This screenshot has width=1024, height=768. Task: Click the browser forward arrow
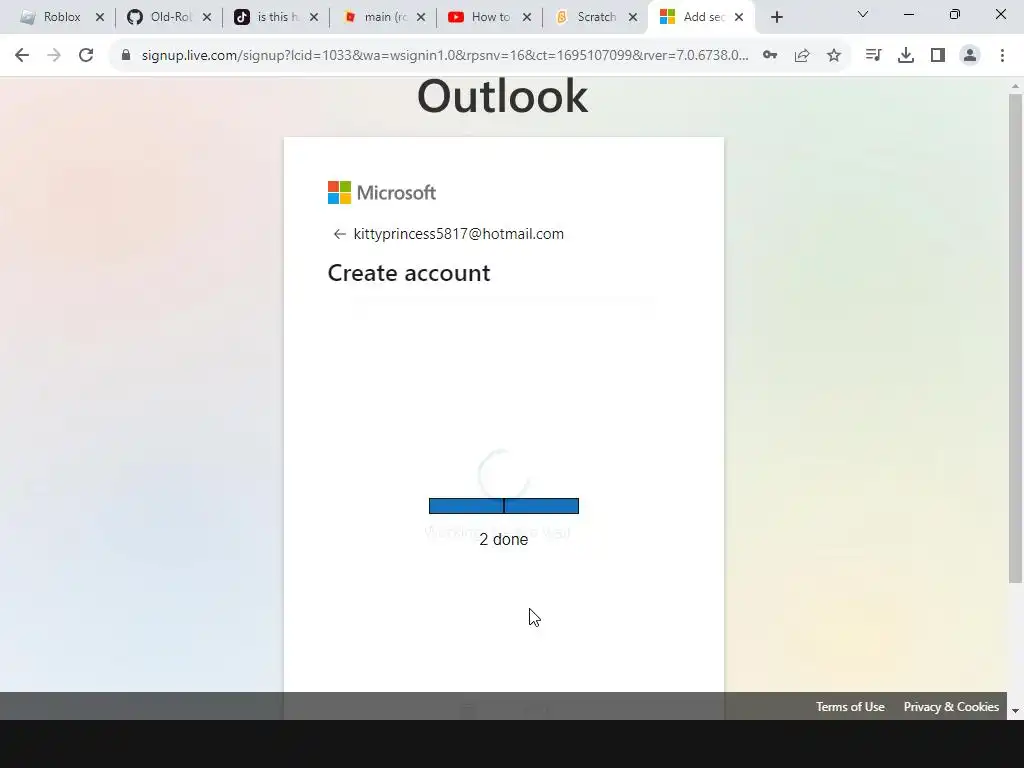(54, 56)
